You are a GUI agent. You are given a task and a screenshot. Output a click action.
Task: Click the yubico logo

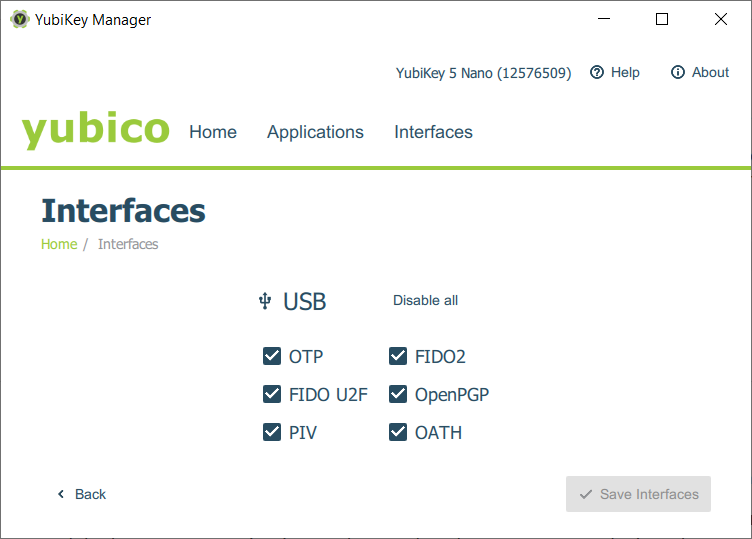click(95, 130)
